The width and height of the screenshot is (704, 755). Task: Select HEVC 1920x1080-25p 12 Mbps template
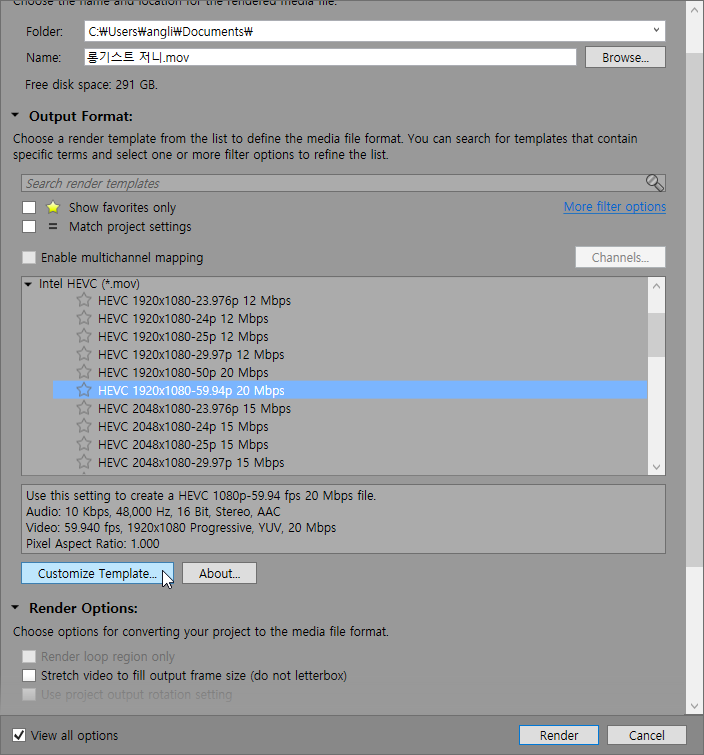click(183, 337)
